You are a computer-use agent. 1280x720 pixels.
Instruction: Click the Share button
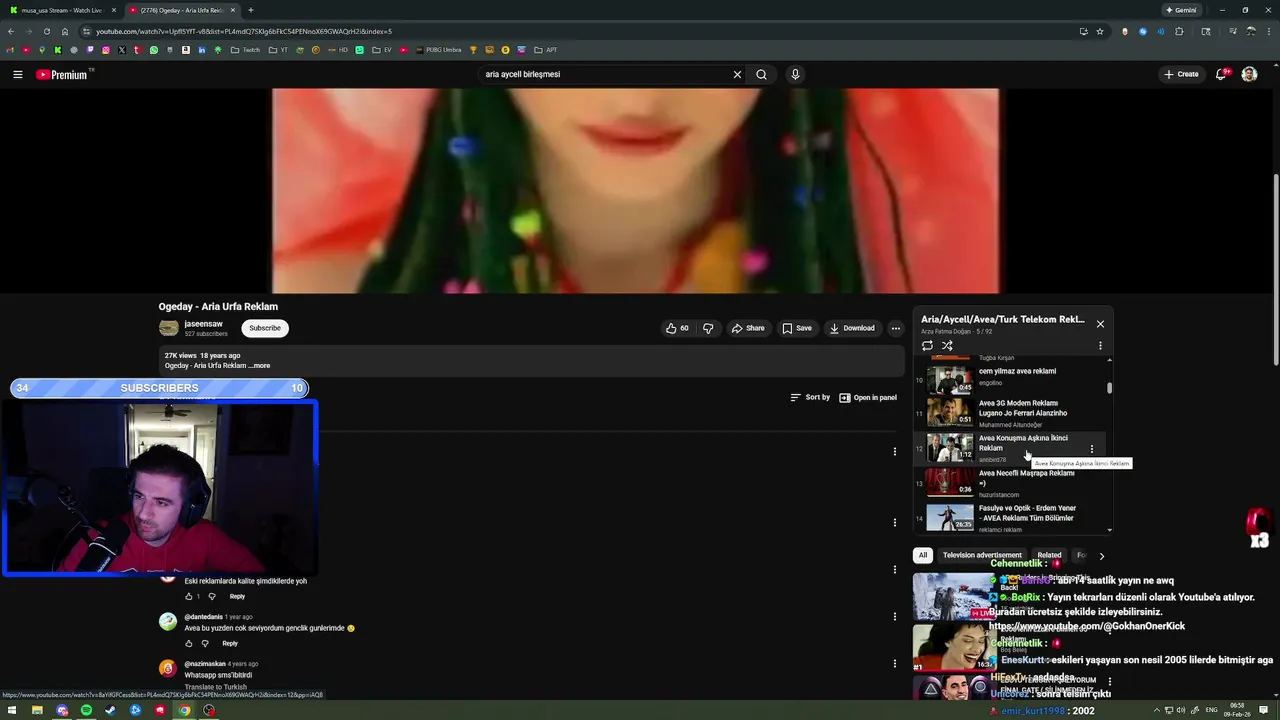click(748, 328)
